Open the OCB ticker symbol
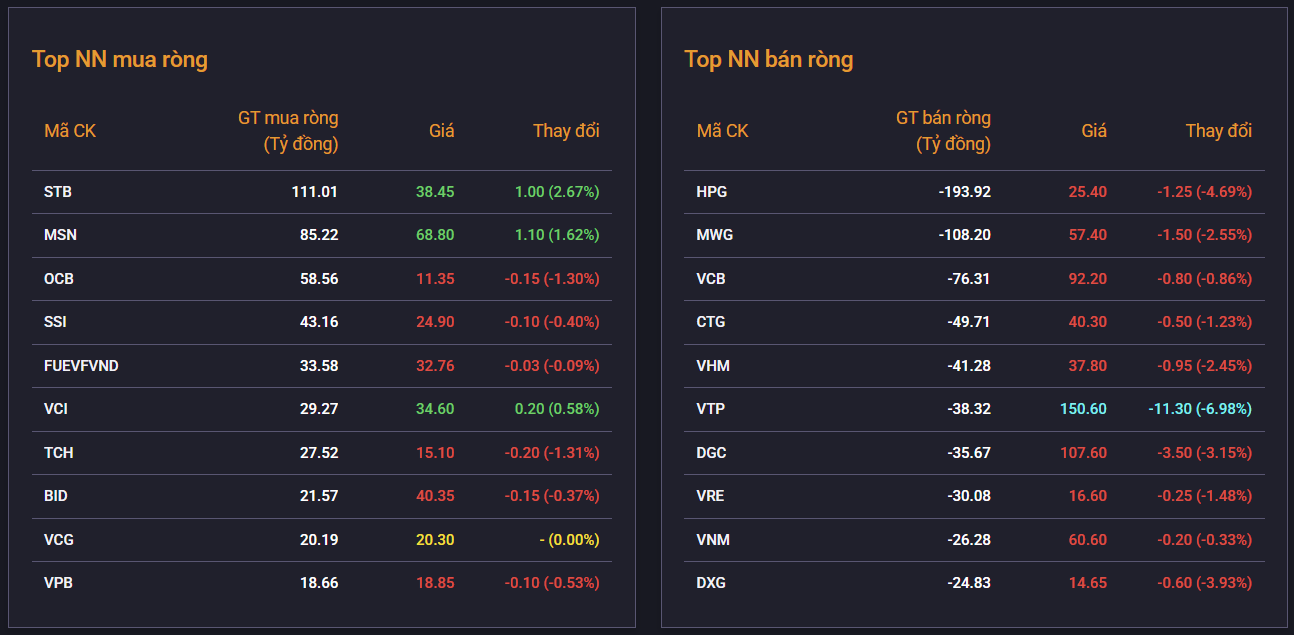 [x=59, y=278]
